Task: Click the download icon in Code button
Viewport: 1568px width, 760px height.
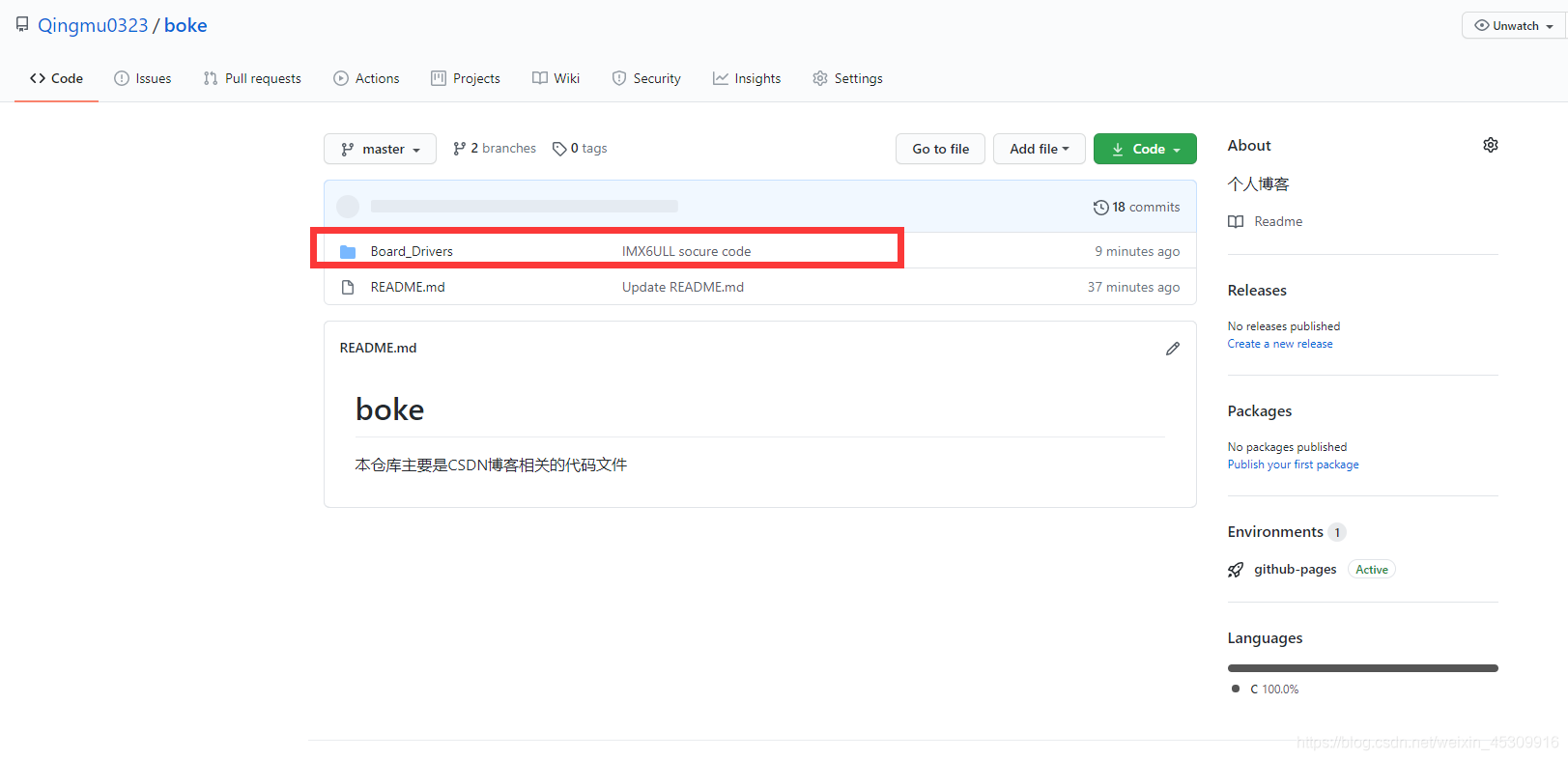Action: (1118, 150)
